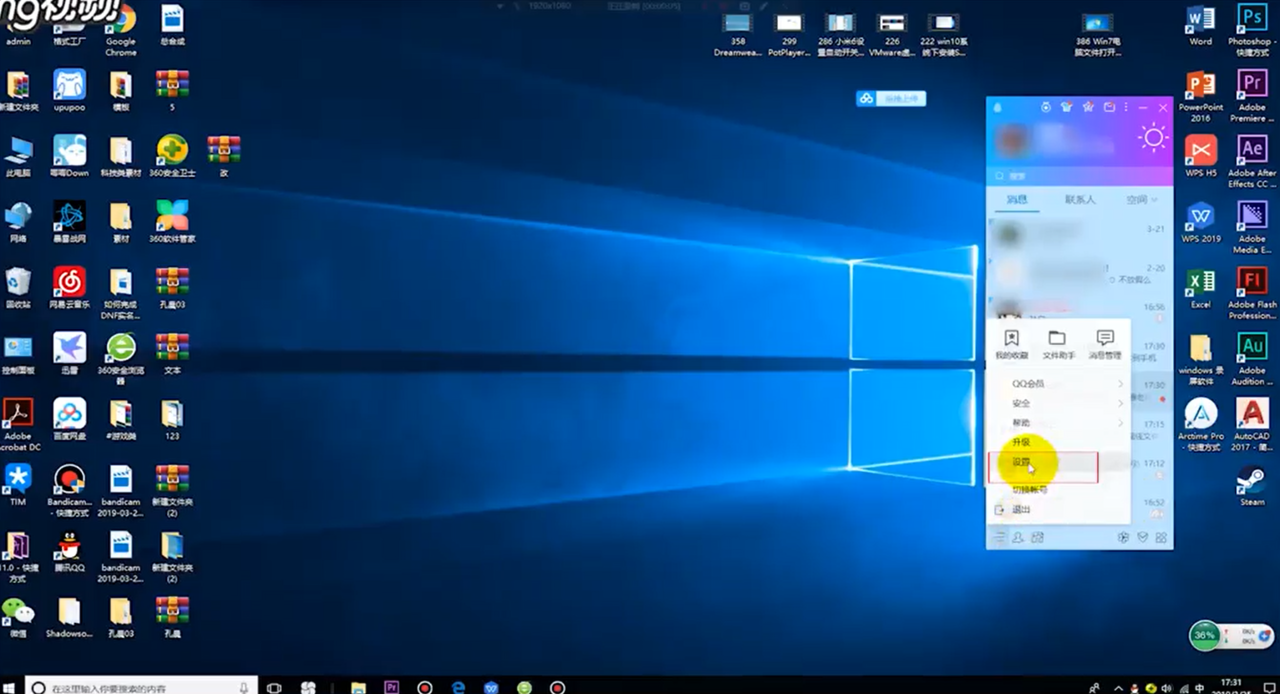Switch to the 消息 tab in QQ
The width and height of the screenshot is (1280, 694).
[x=1017, y=200]
